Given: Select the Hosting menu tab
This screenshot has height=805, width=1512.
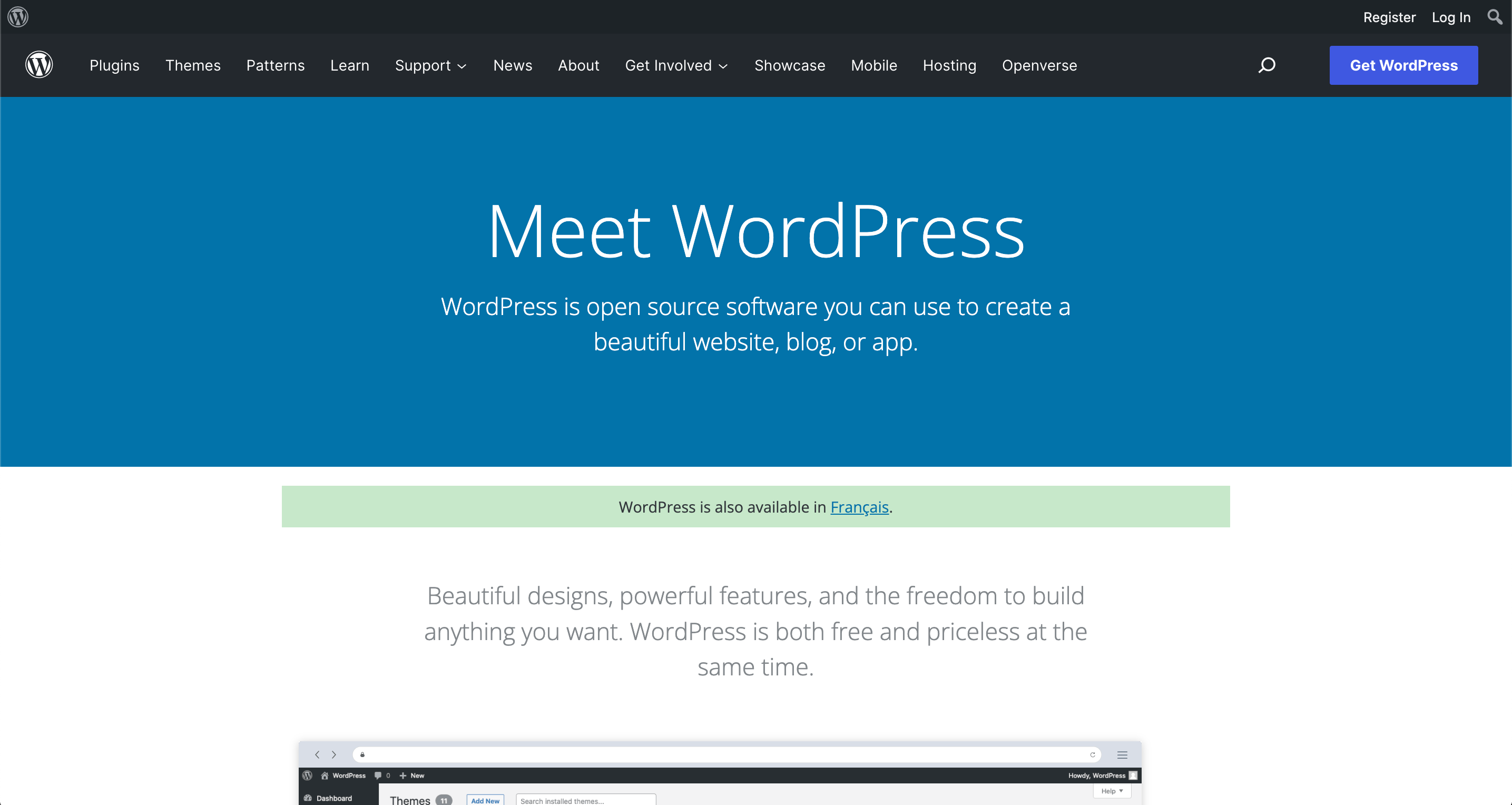Looking at the screenshot, I should pyautogui.click(x=949, y=65).
